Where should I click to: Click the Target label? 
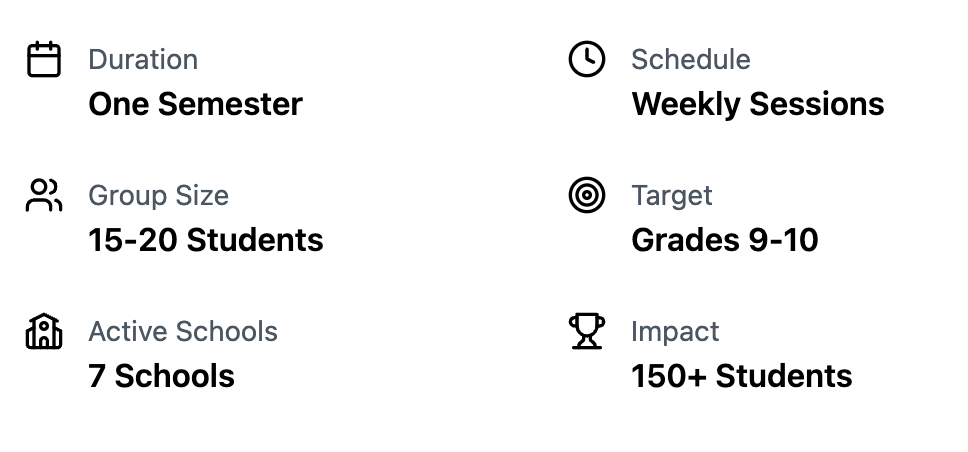coord(671,196)
